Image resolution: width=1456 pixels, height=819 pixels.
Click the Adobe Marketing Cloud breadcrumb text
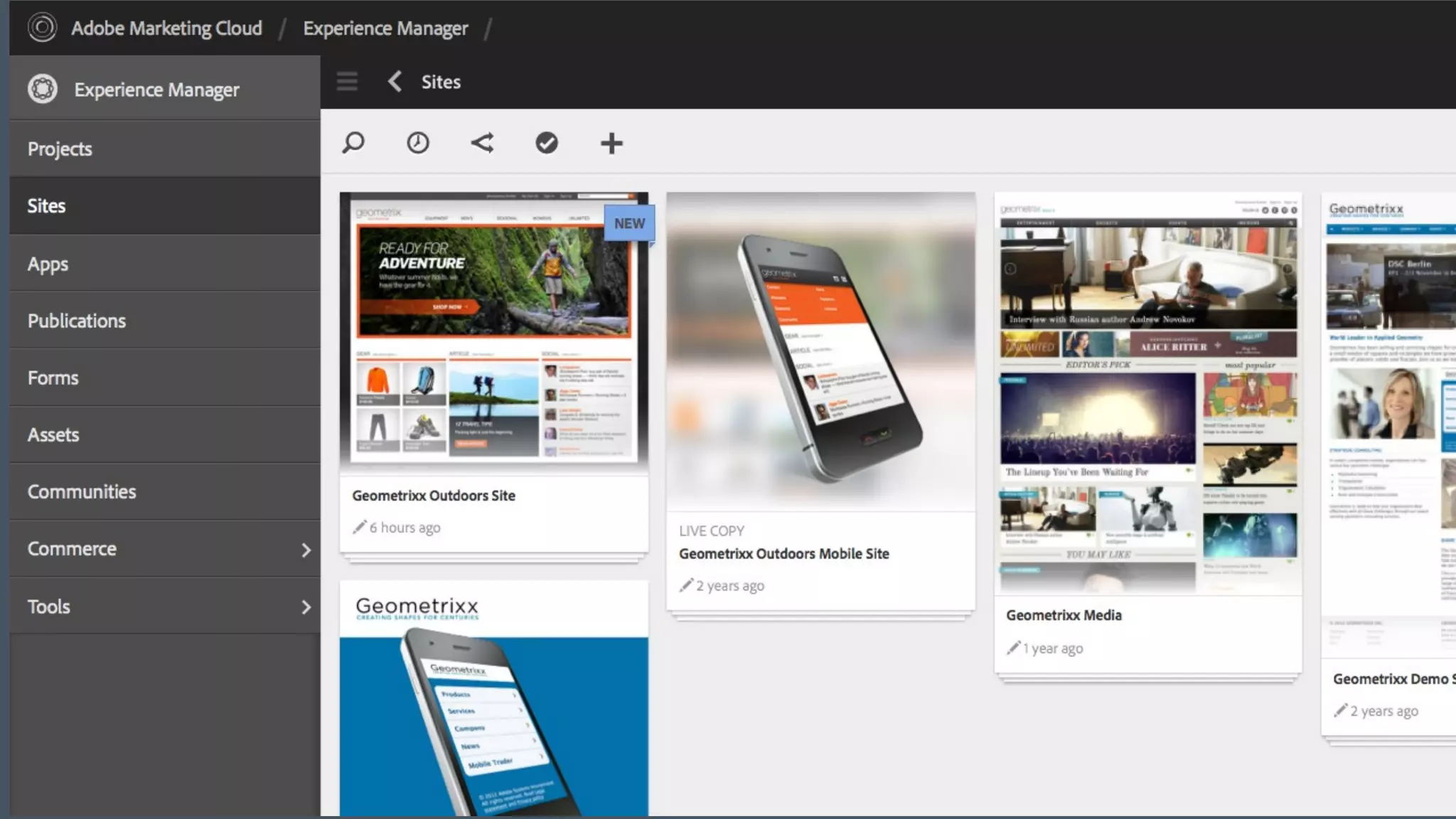[x=166, y=28]
